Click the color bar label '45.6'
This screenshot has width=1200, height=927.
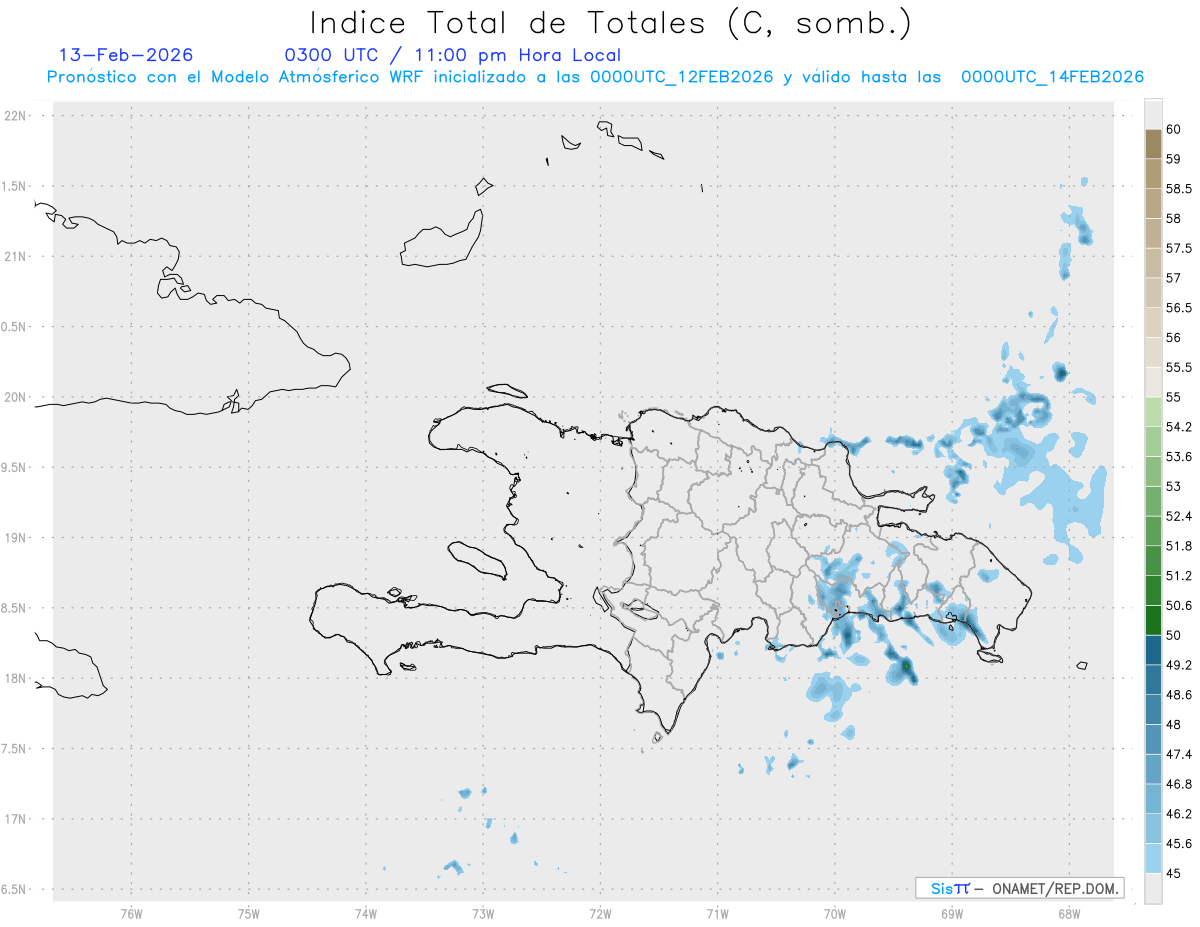point(1179,844)
